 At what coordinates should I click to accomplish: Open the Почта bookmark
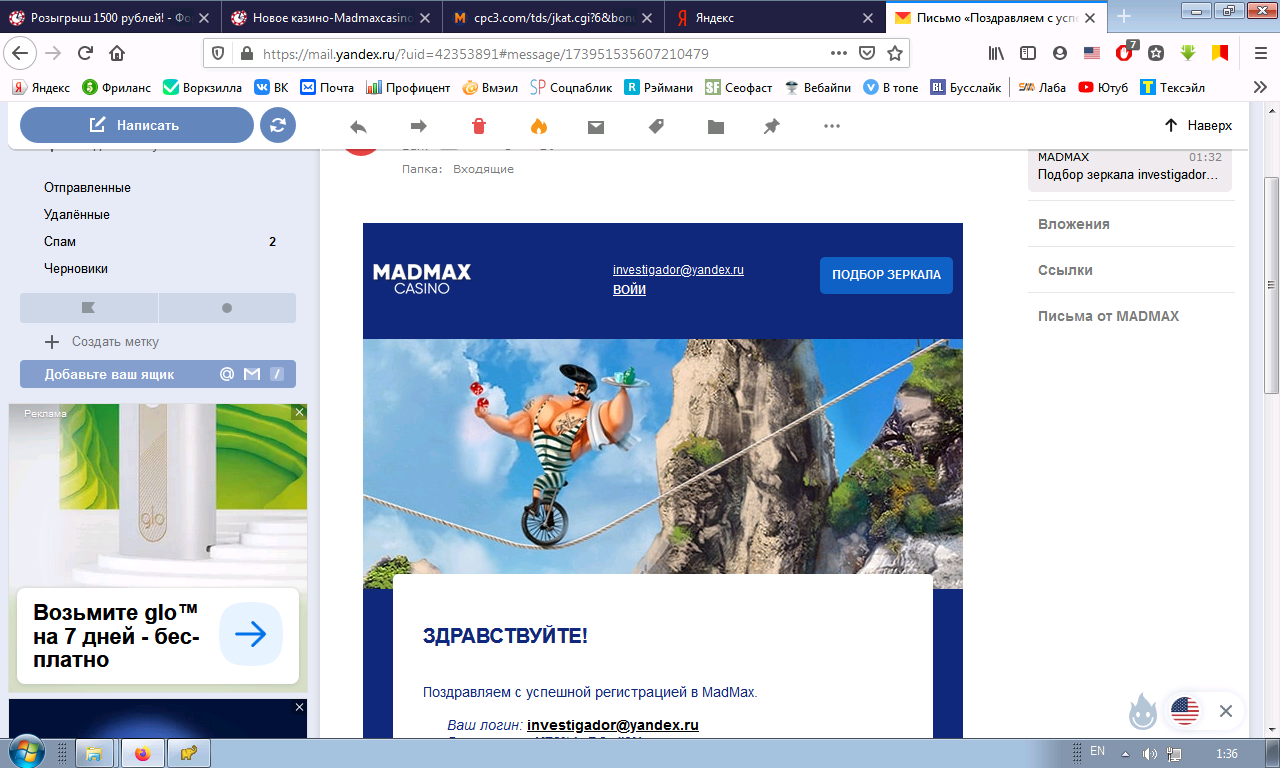click(x=327, y=87)
